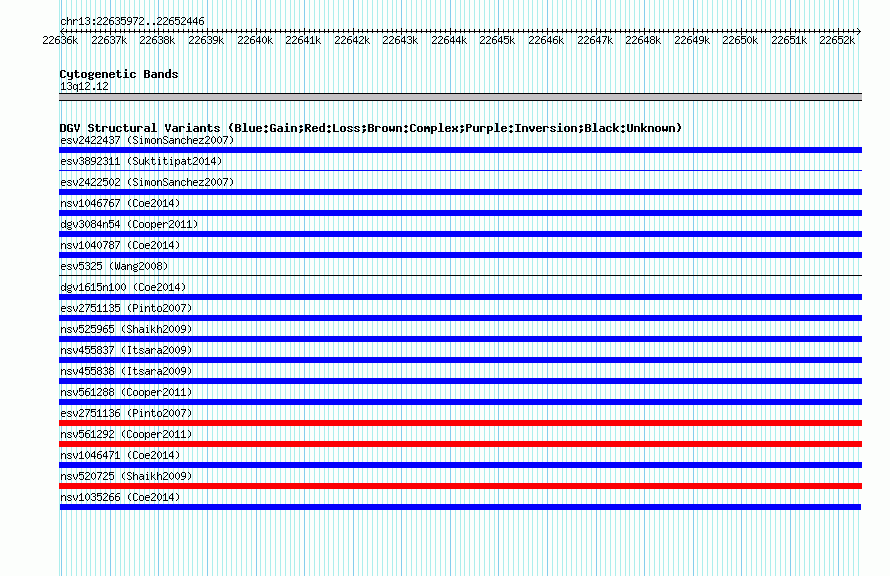Click the nsv561288 (Cooper2011) label
The width and height of the screenshot is (890, 576).
tap(126, 392)
